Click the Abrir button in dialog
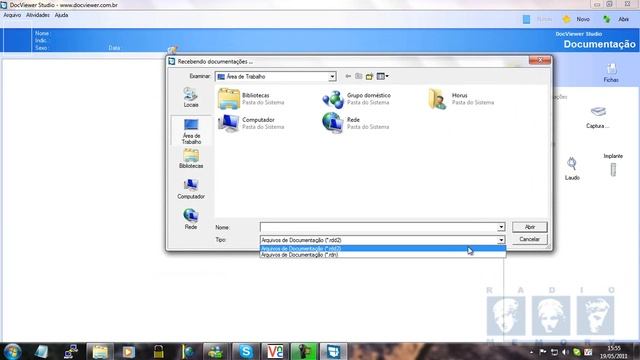The height and width of the screenshot is (360, 640). (x=529, y=227)
